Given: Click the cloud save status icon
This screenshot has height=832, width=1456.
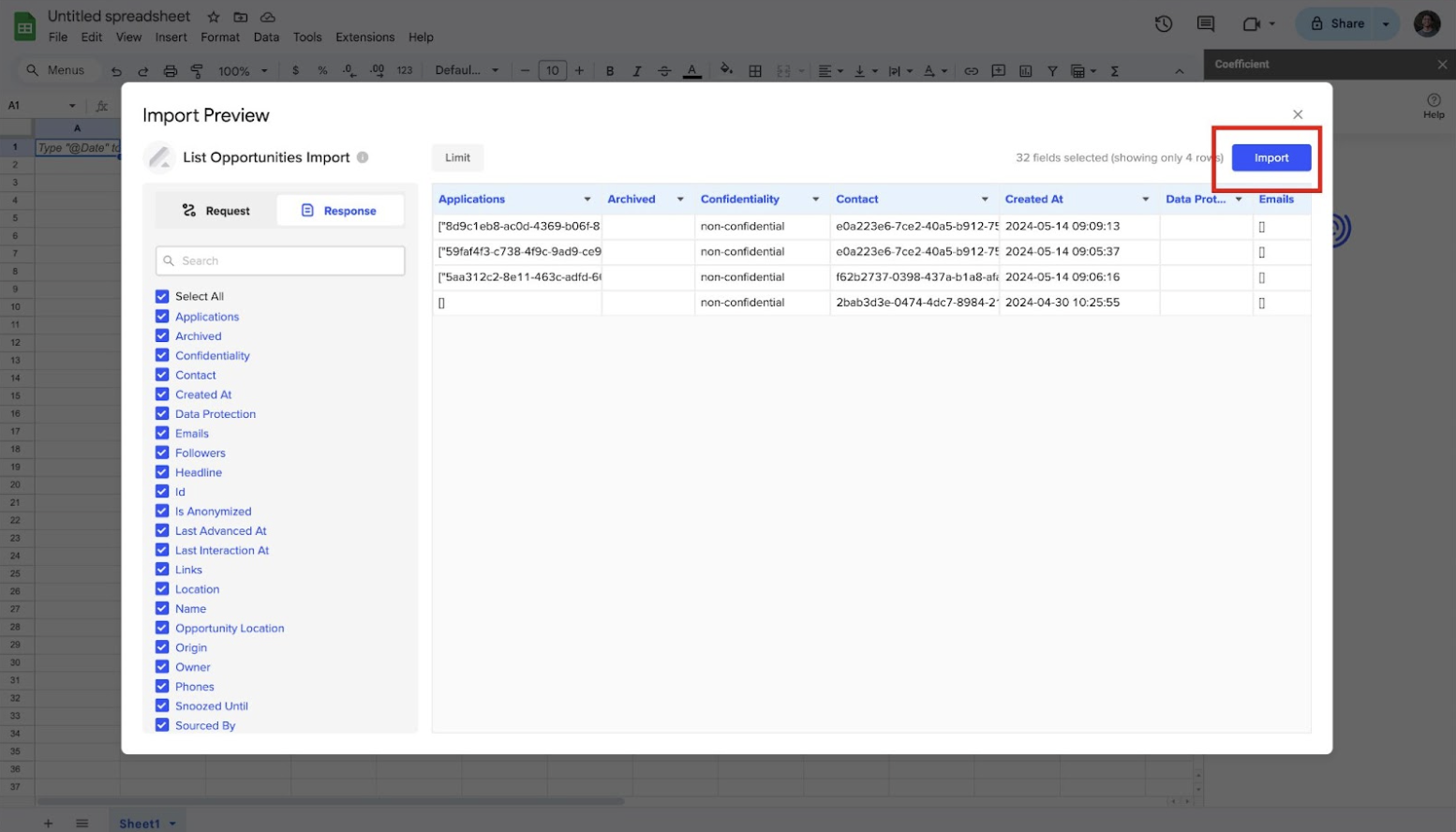Looking at the screenshot, I should (268, 17).
